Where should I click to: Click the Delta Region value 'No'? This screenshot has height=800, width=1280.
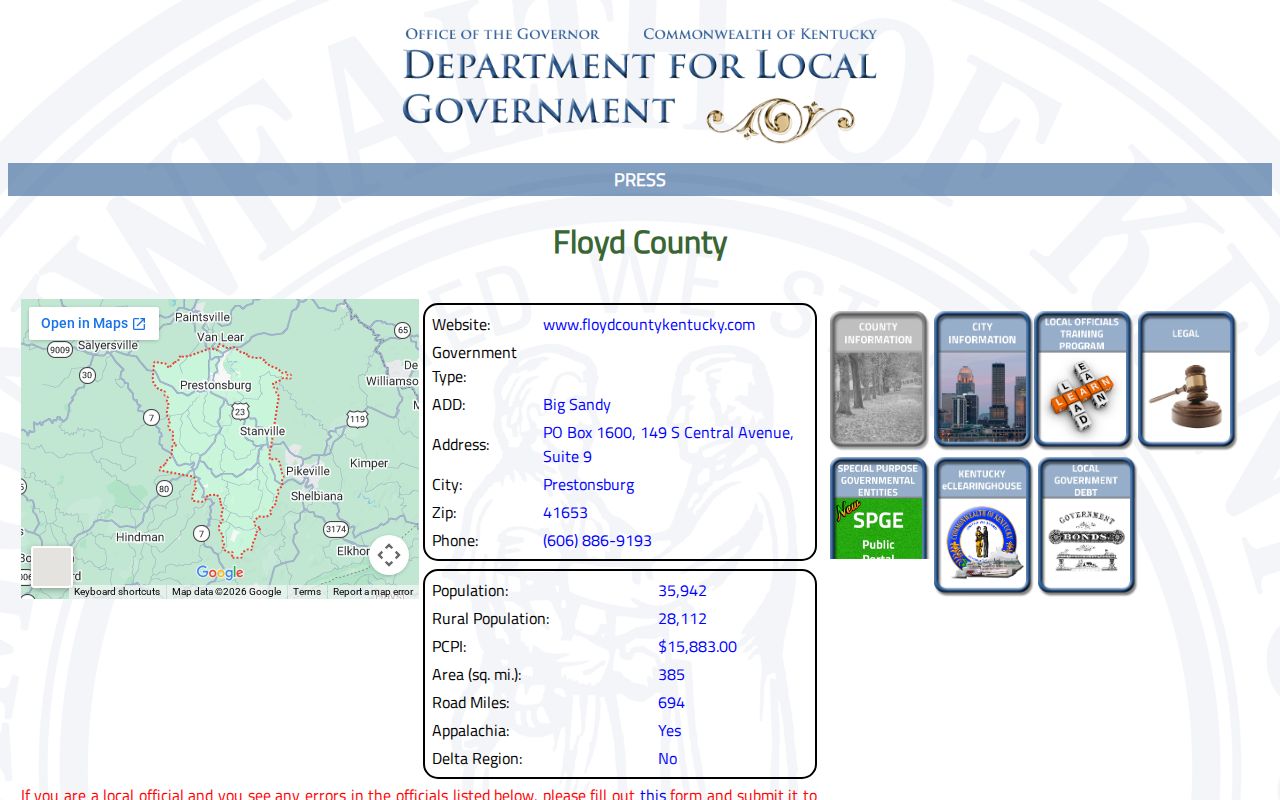(x=667, y=759)
